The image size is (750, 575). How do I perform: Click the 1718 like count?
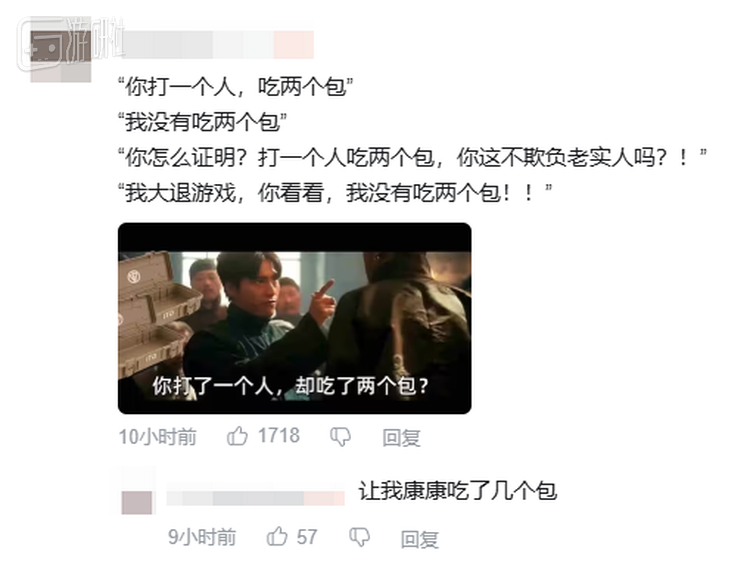[x=279, y=436]
